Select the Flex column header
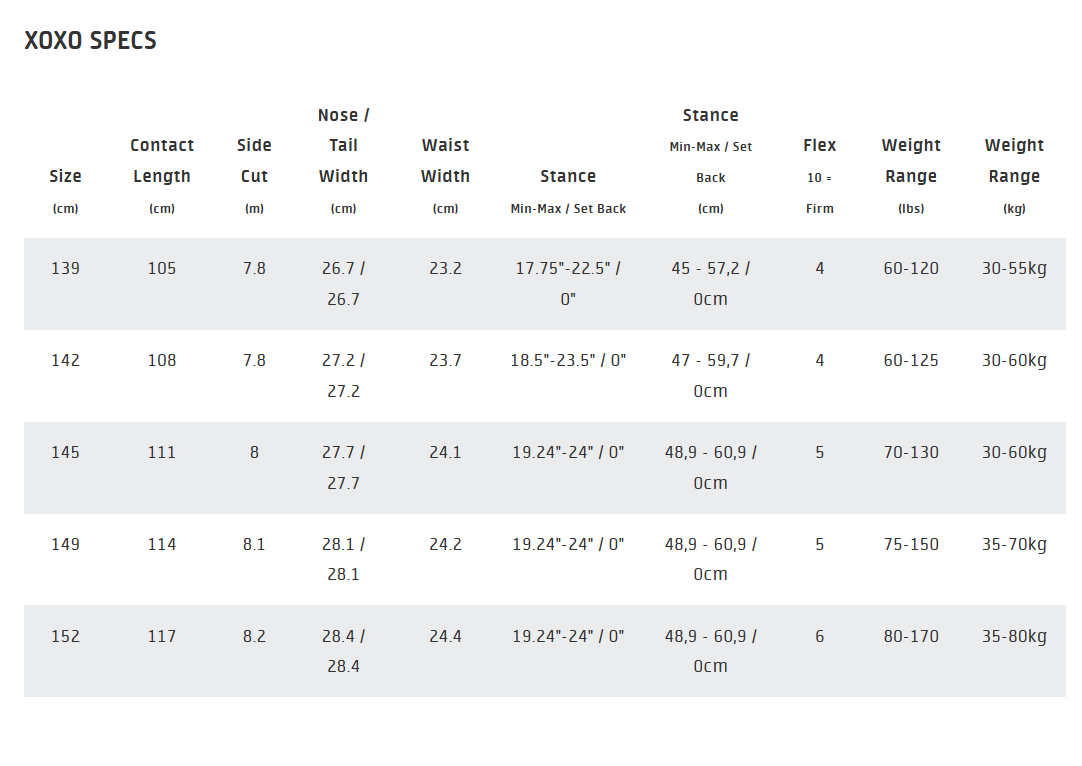This screenshot has width=1082, height=766. click(819, 146)
